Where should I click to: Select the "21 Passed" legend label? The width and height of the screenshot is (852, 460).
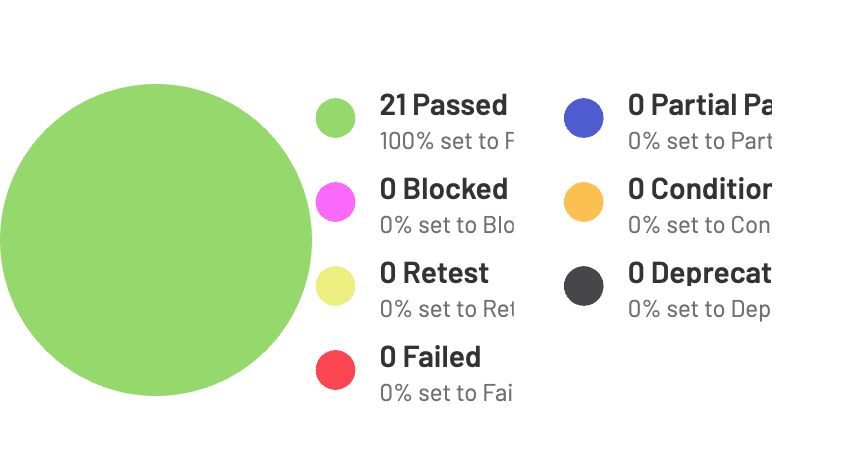point(443,105)
